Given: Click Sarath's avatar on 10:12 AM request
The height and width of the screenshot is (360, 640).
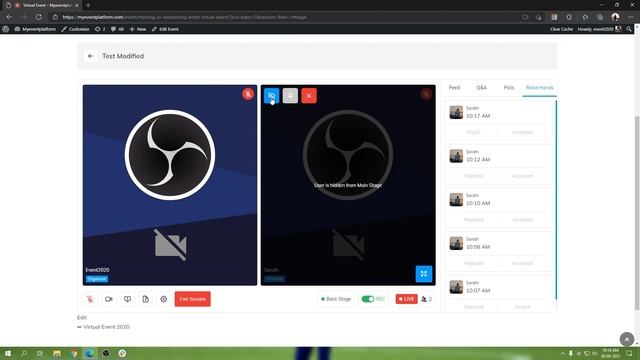Looking at the screenshot, I should [x=456, y=156].
